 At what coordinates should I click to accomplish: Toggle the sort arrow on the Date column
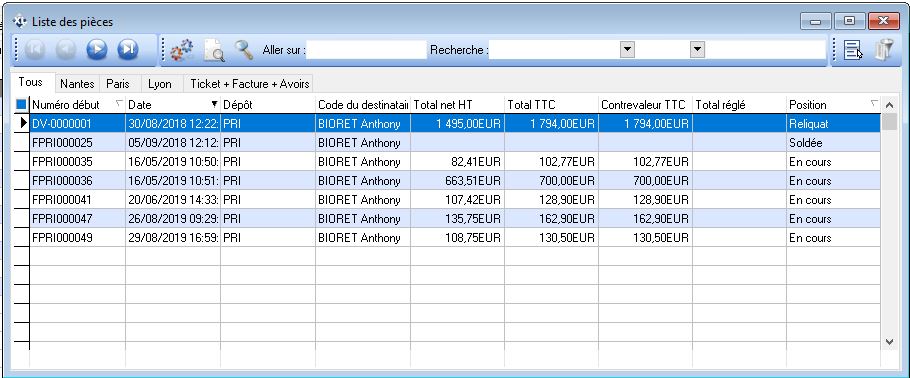[214, 104]
